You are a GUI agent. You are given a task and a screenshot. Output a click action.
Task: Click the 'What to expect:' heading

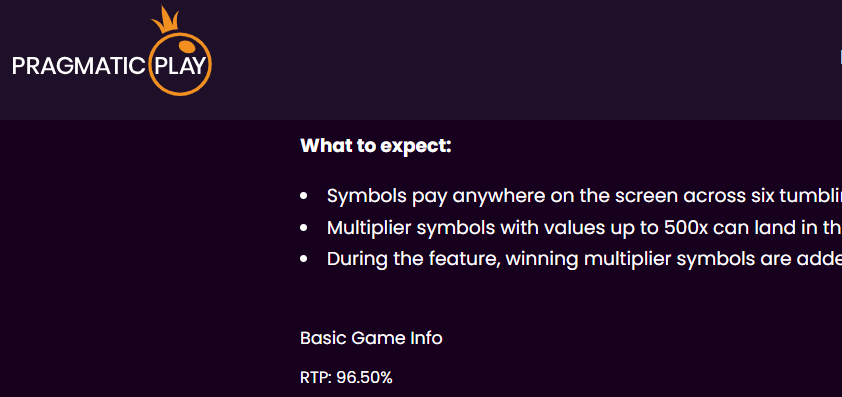pos(376,146)
